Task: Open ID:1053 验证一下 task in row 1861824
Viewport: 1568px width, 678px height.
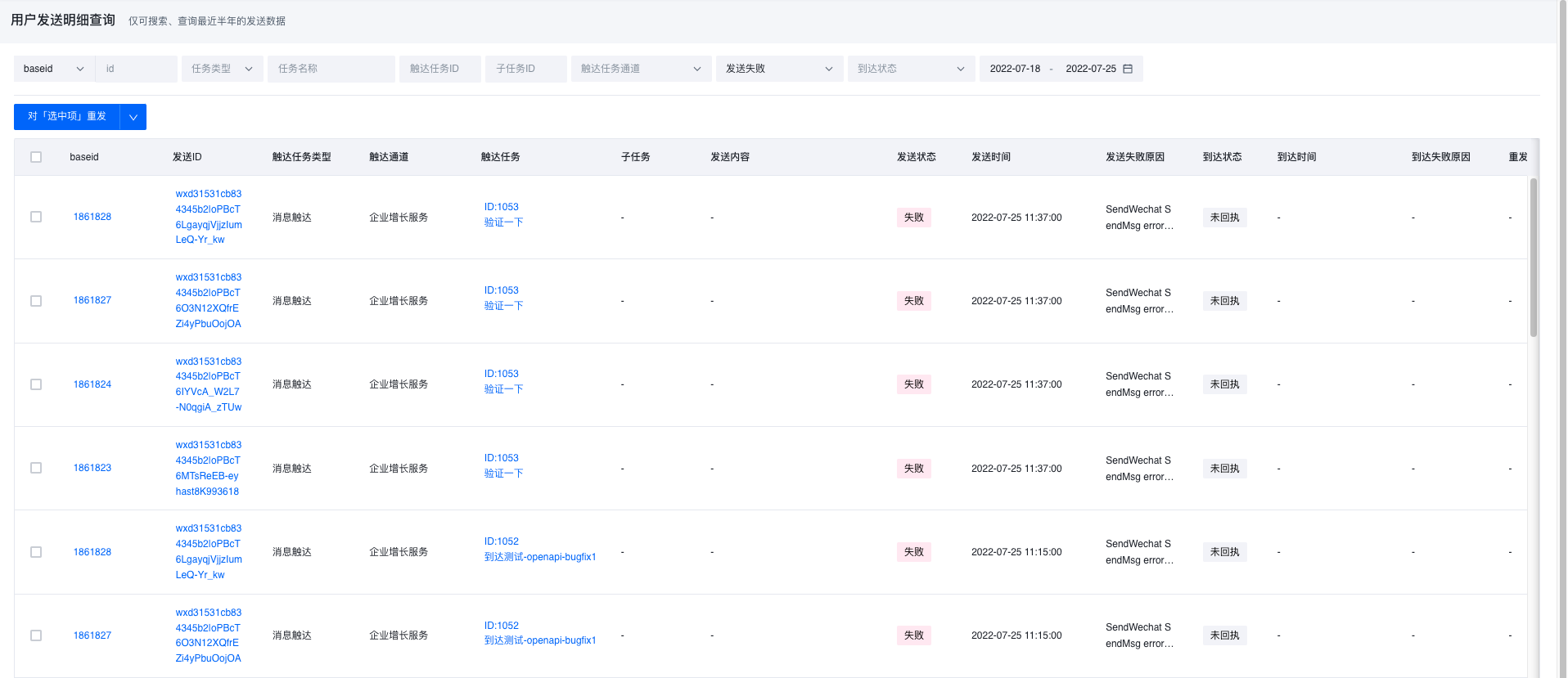Action: tap(503, 381)
